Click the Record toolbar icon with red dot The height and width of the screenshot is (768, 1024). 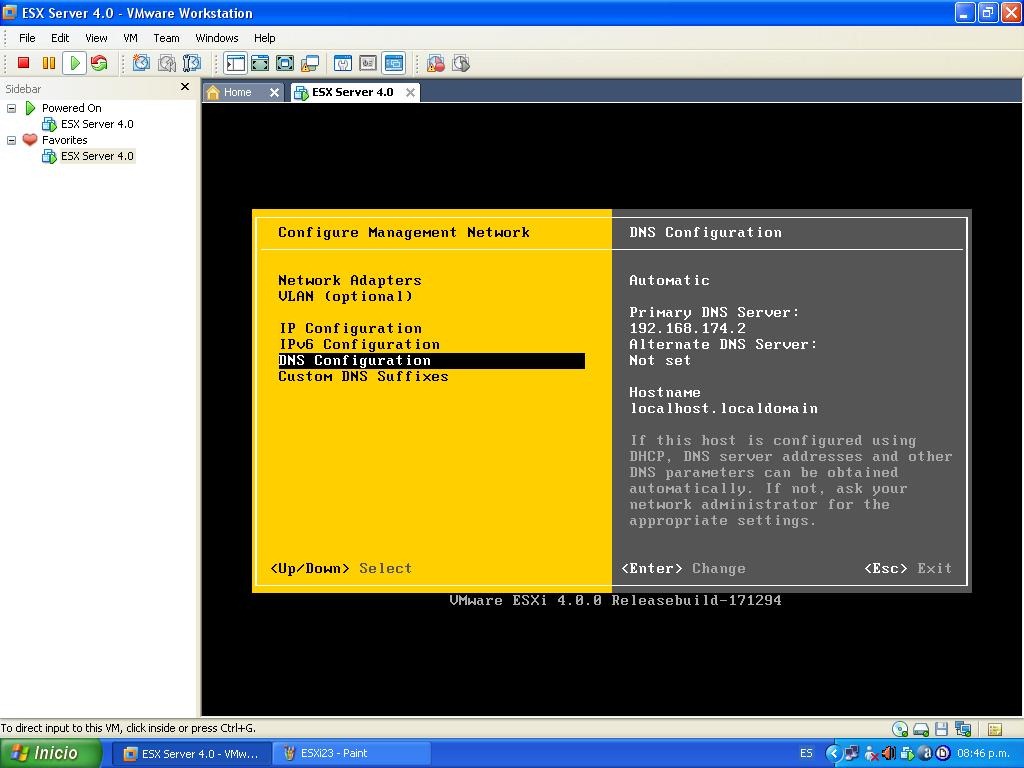tap(436, 63)
